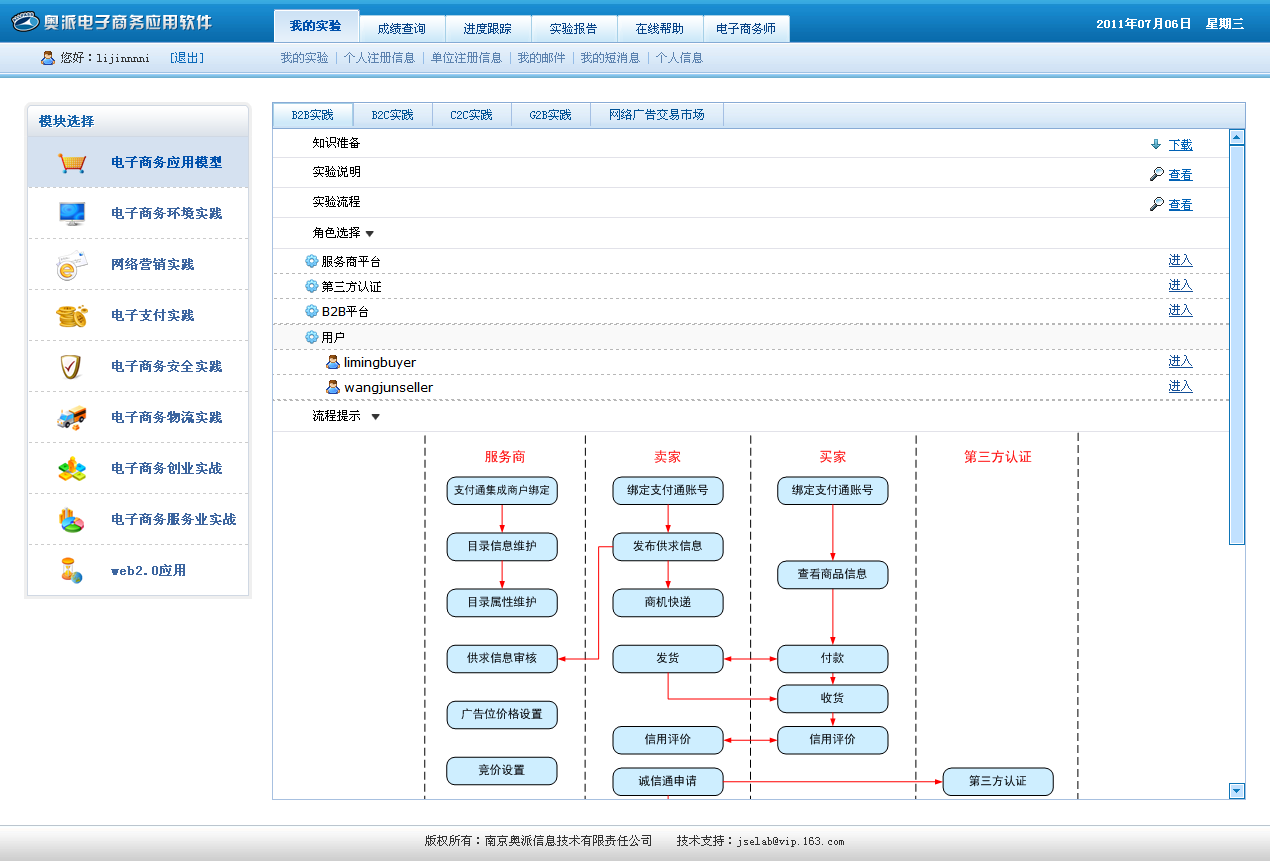This screenshot has width=1270, height=861.
Task: Click the shield icon for 电子商务安全实践
Action: pos(71,367)
